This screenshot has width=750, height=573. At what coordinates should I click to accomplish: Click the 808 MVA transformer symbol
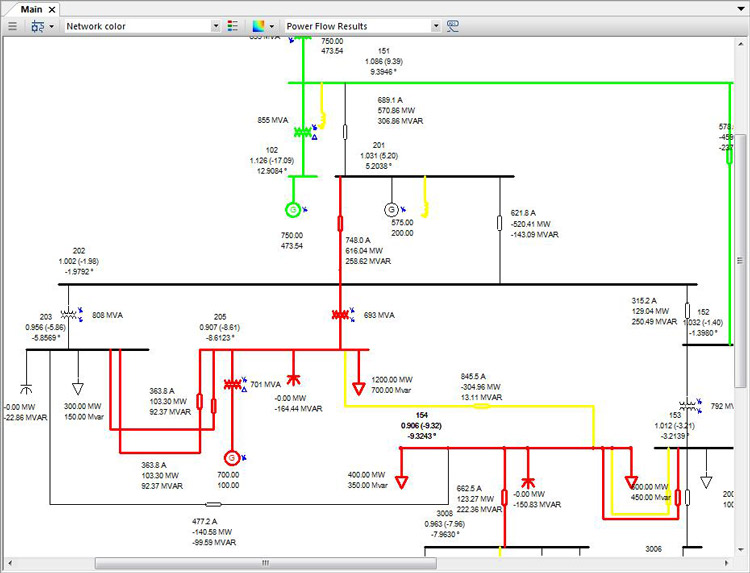(69, 315)
